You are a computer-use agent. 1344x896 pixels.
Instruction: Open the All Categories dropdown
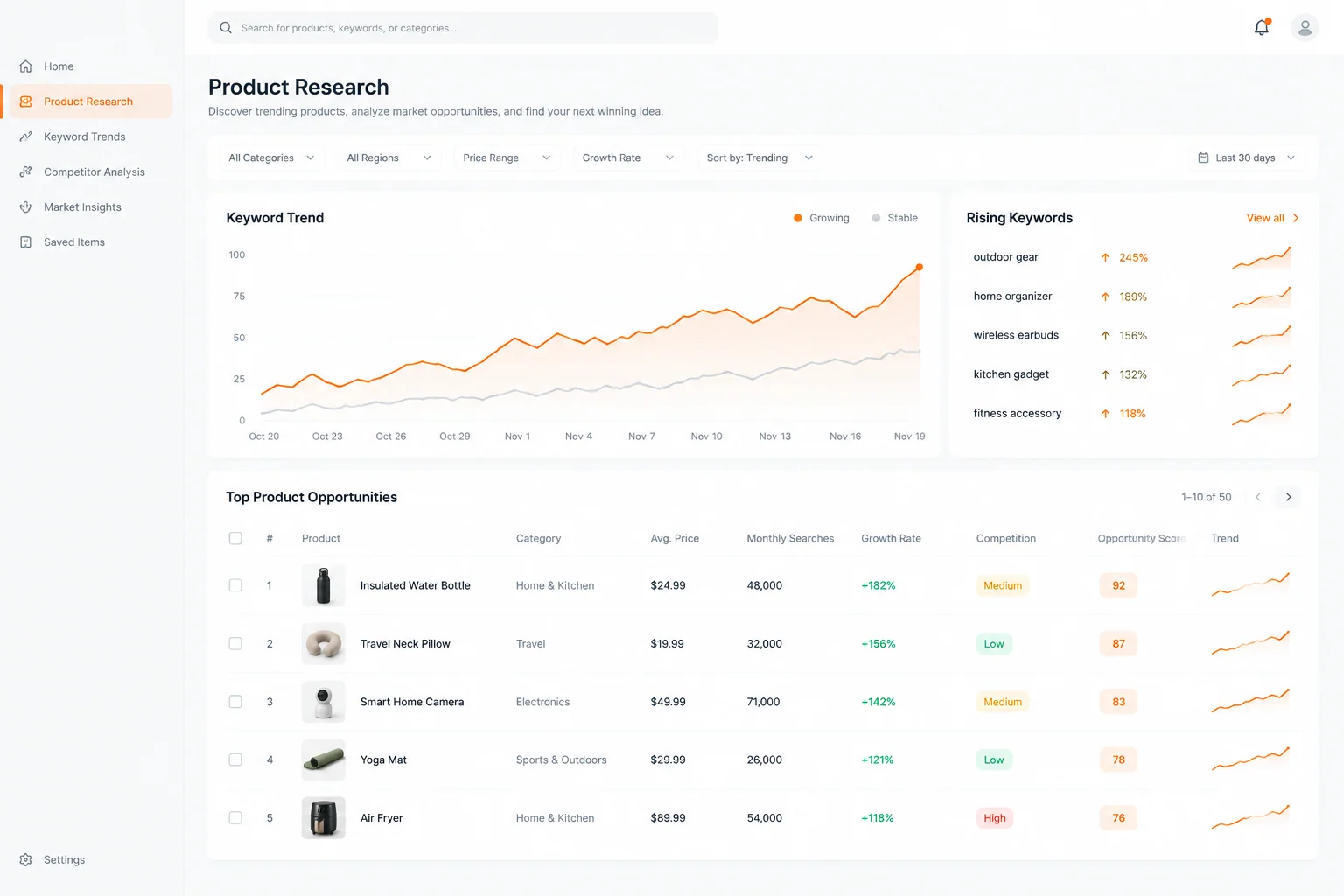pyautogui.click(x=271, y=157)
